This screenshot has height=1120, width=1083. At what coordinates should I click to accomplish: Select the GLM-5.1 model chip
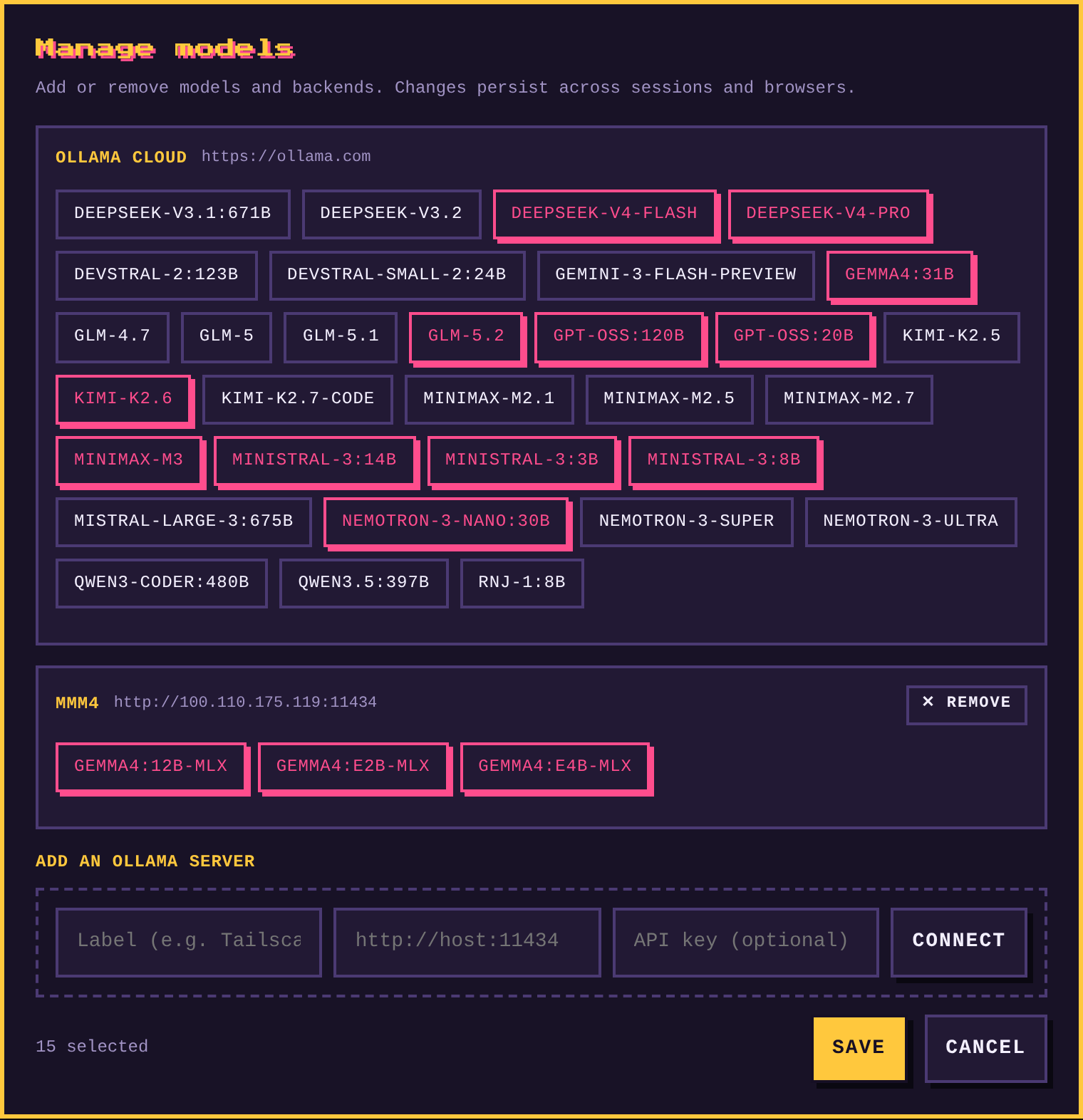point(341,336)
